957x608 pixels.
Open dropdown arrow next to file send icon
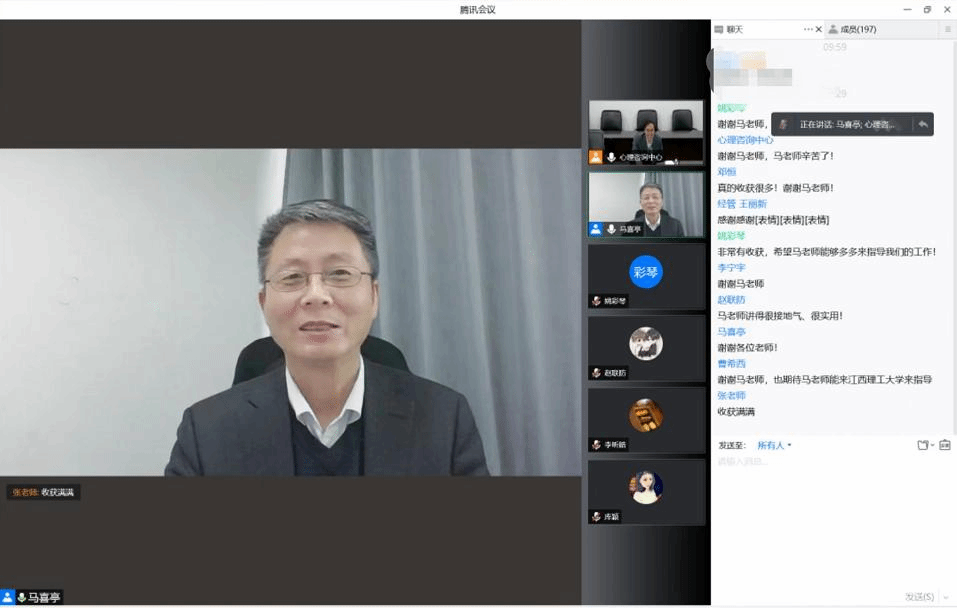point(933,446)
